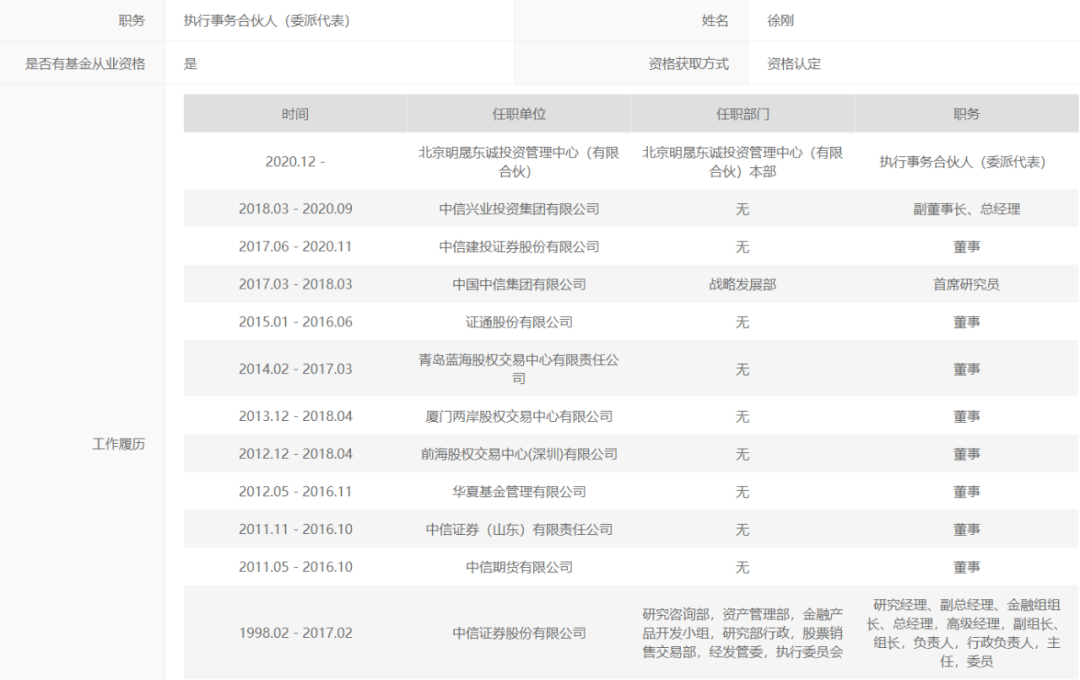Click the date cell 2017.06 - 2020.11
1080x680 pixels.
[x=295, y=247]
